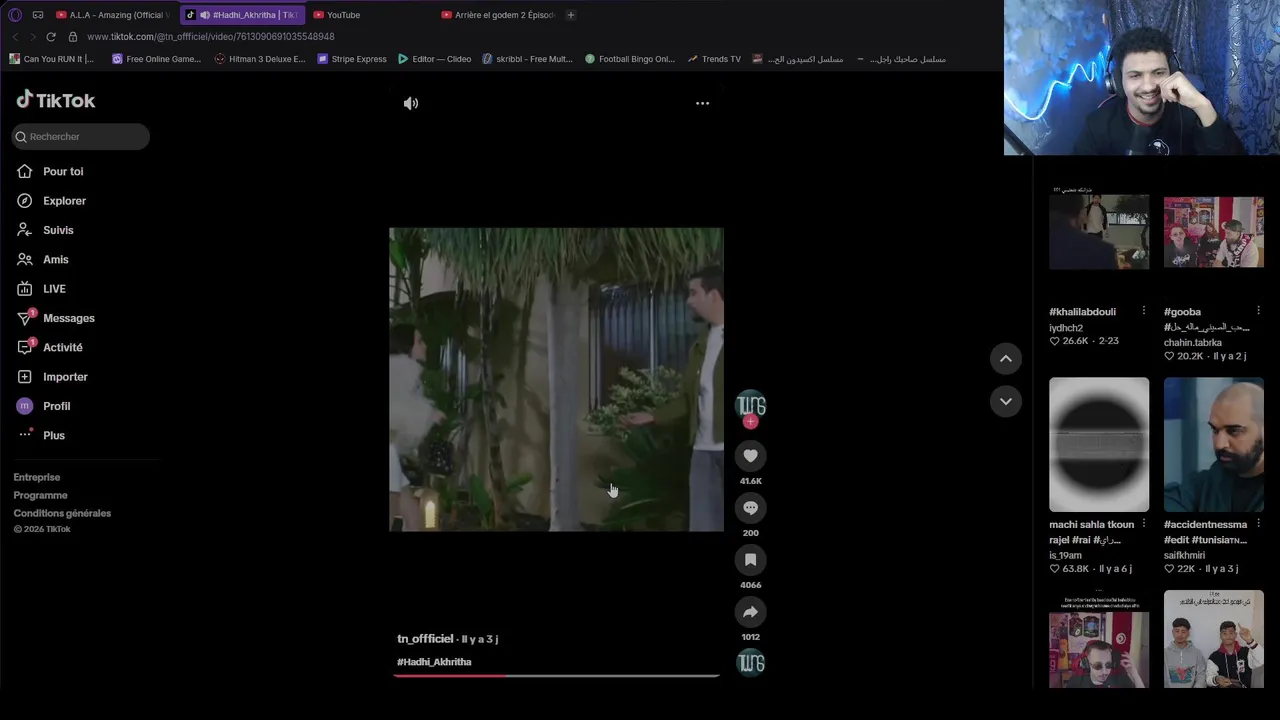Open options for machi sahla tkoun video

(x=1144, y=524)
